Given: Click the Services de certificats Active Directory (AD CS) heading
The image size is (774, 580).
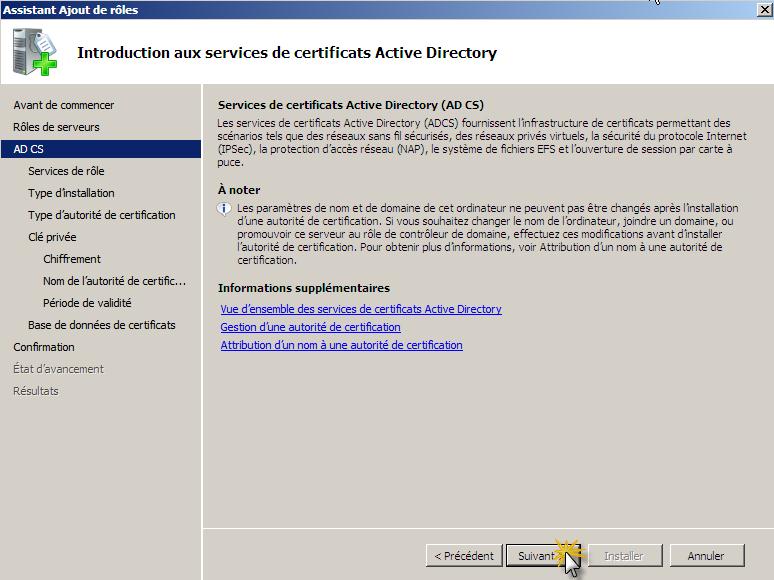Looking at the screenshot, I should (350, 105).
